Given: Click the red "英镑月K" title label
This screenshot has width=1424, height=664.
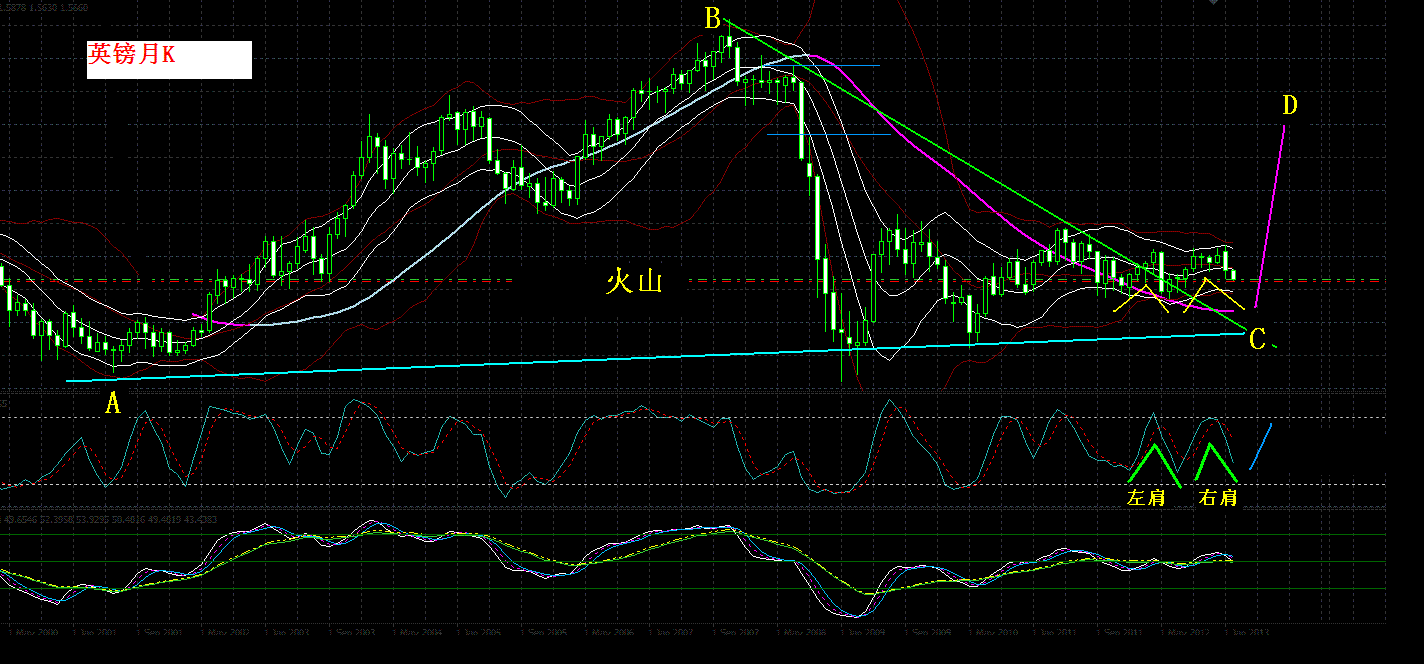Looking at the screenshot, I should click(x=132, y=54).
